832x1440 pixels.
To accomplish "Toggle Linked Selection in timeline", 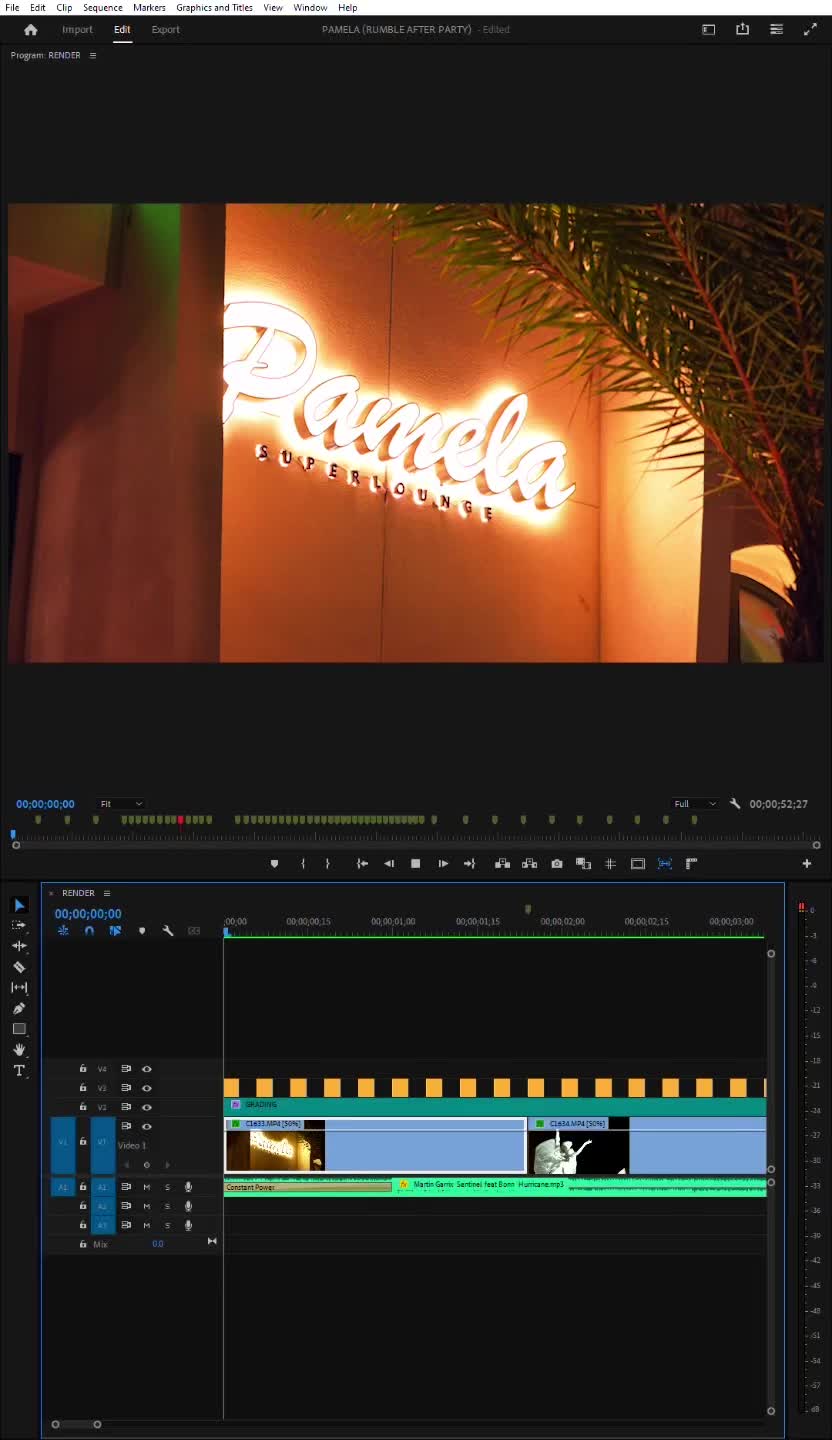I will pyautogui.click(x=115, y=931).
